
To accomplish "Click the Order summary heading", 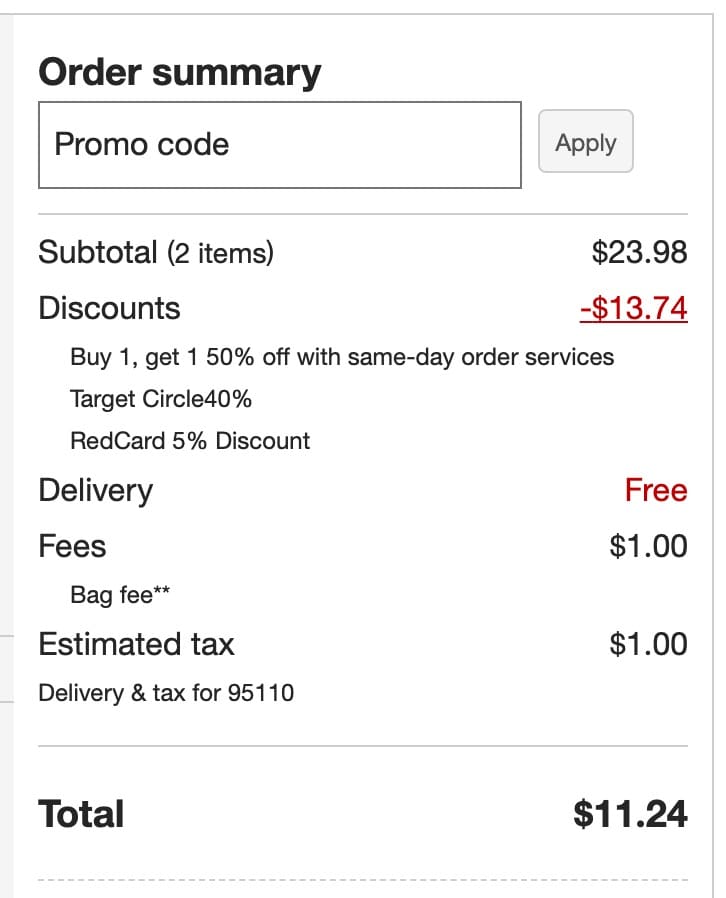I will [x=180, y=72].
